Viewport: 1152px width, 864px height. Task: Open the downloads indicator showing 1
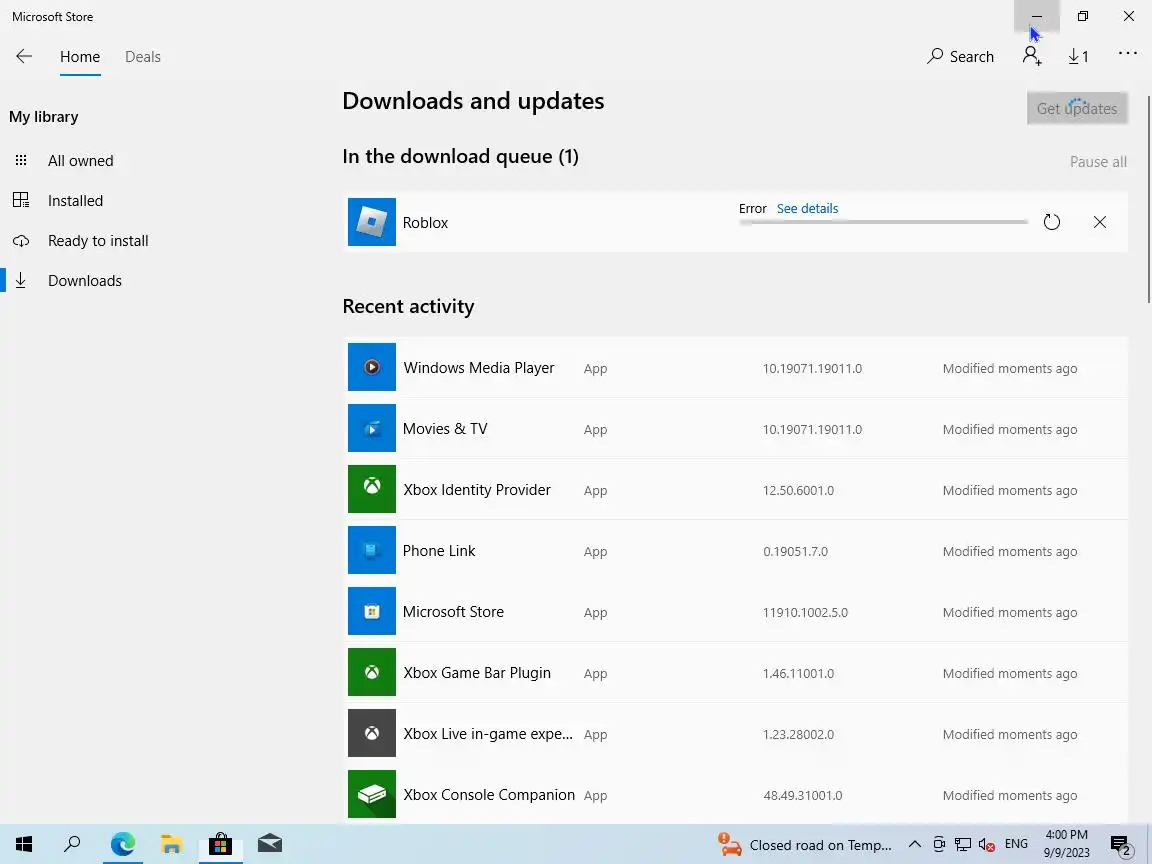(x=1079, y=57)
